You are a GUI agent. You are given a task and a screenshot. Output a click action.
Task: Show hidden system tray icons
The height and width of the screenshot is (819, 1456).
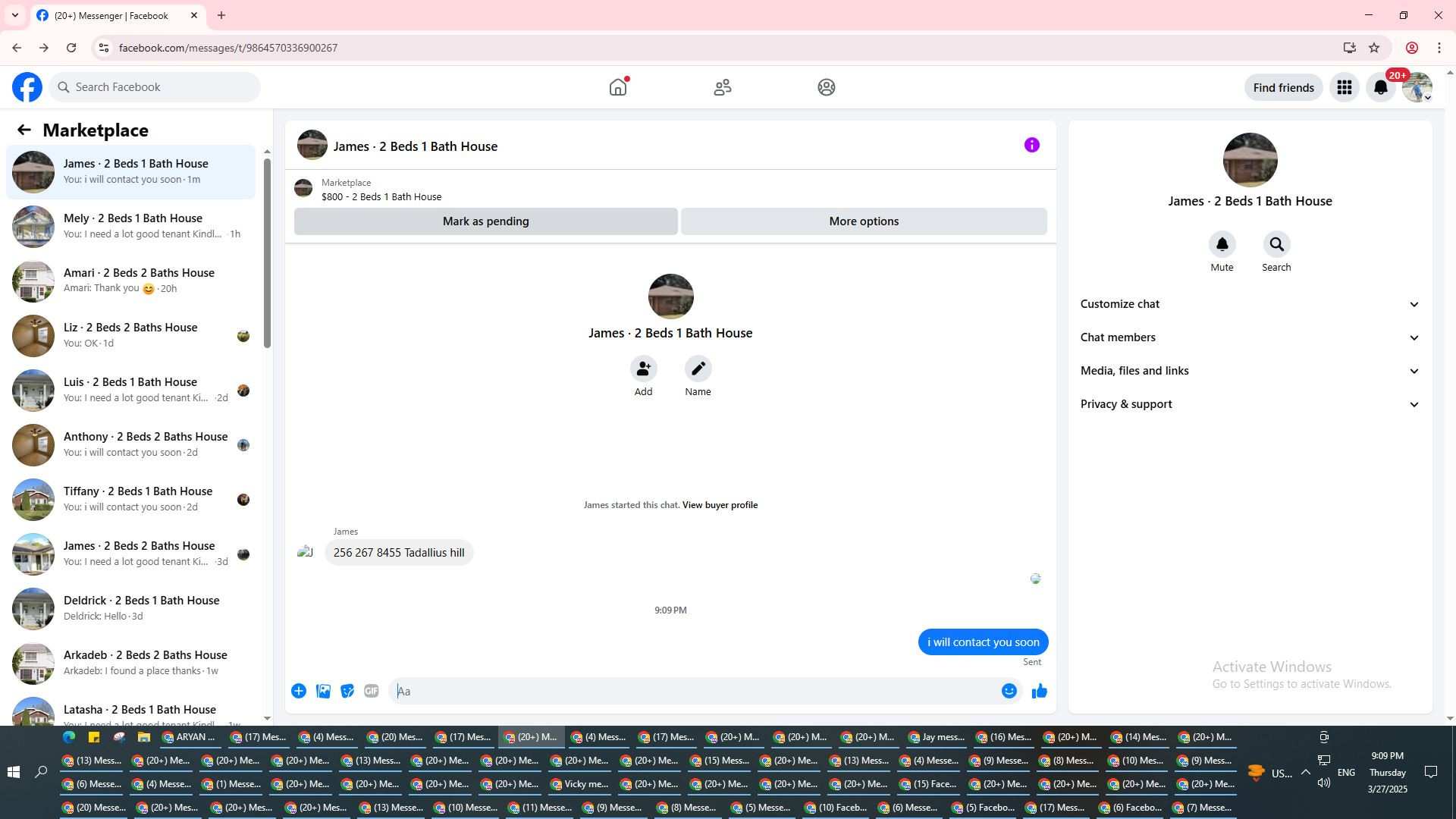coord(1305,772)
